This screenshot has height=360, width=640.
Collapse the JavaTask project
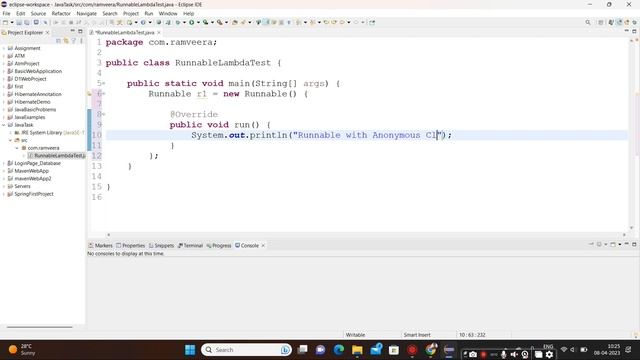(4, 125)
